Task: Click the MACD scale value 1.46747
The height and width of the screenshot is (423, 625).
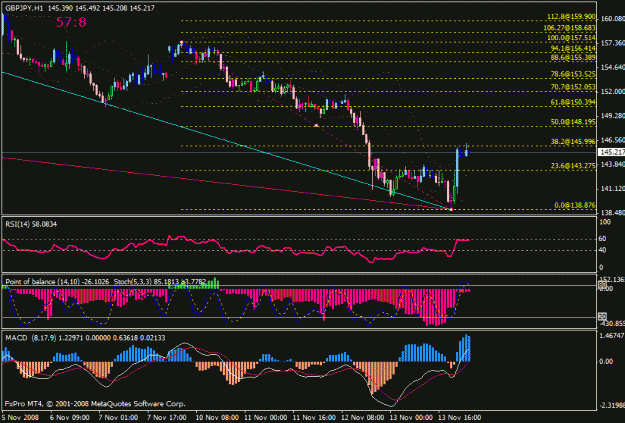Action: (612, 336)
